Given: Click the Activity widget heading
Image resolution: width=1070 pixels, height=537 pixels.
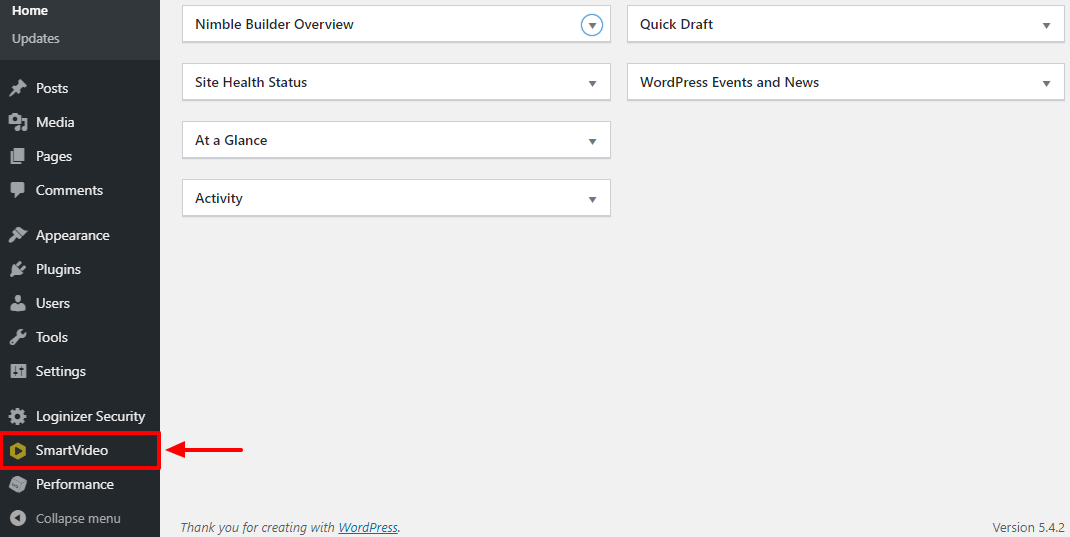Looking at the screenshot, I should 219,199.
